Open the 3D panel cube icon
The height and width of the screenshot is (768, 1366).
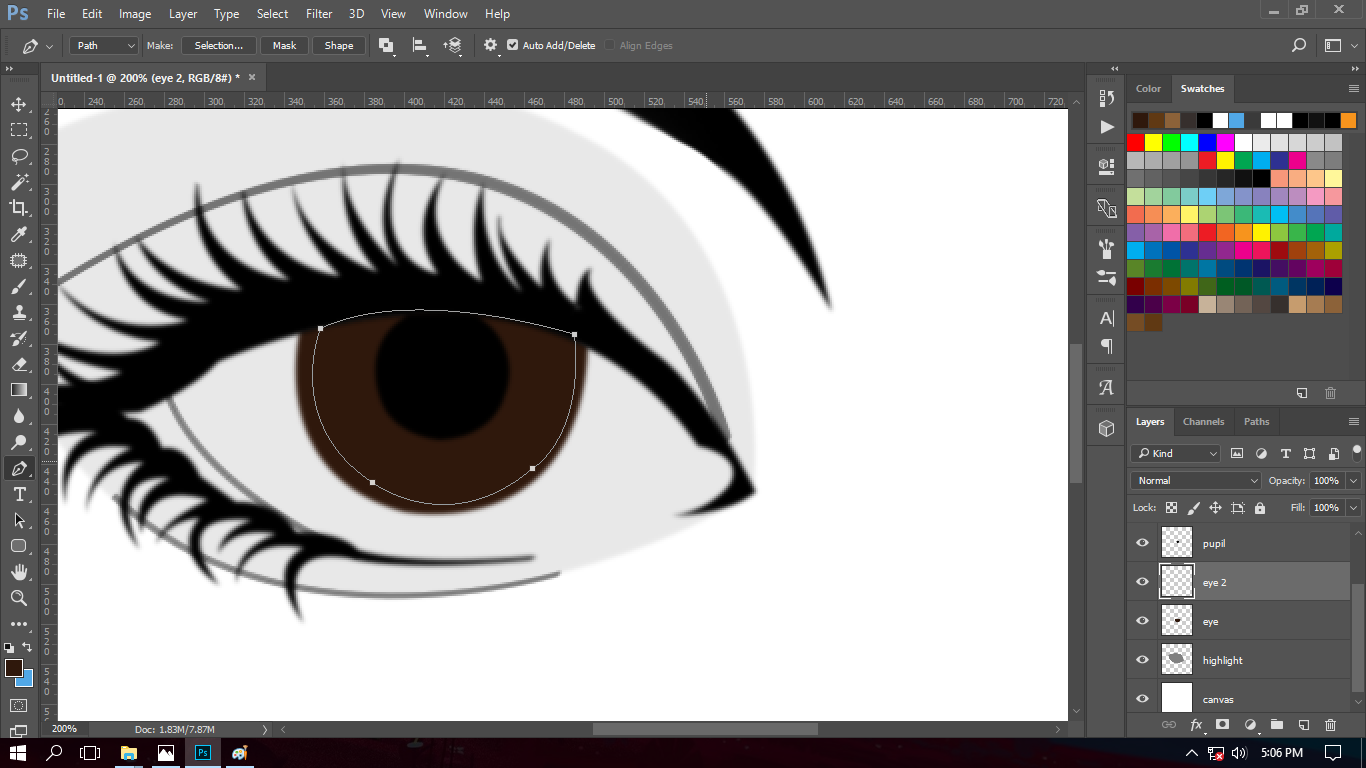pyautogui.click(x=1106, y=428)
